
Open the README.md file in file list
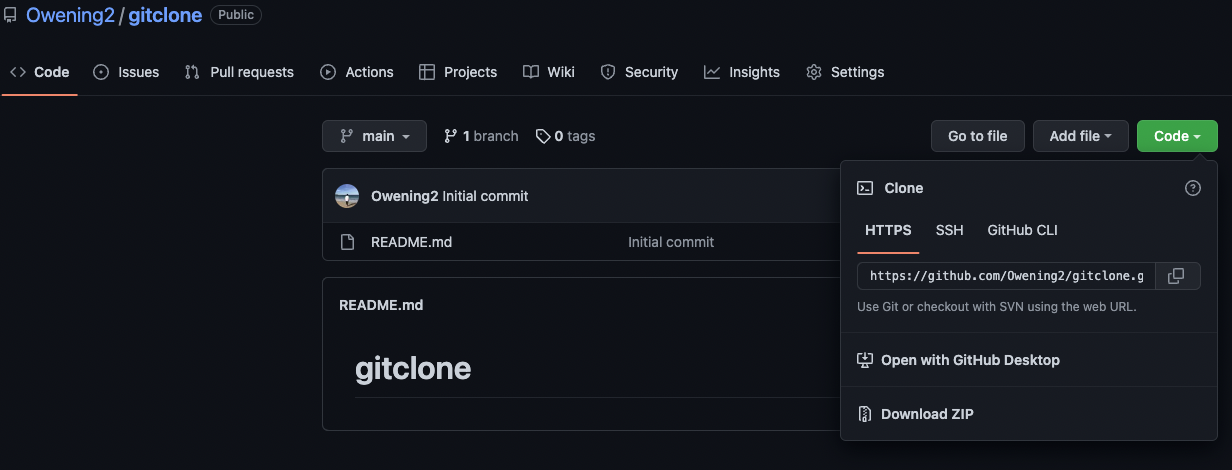click(411, 242)
